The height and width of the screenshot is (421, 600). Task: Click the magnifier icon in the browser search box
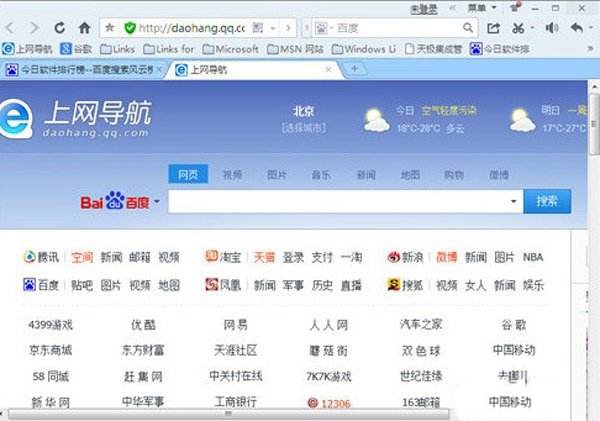467,28
